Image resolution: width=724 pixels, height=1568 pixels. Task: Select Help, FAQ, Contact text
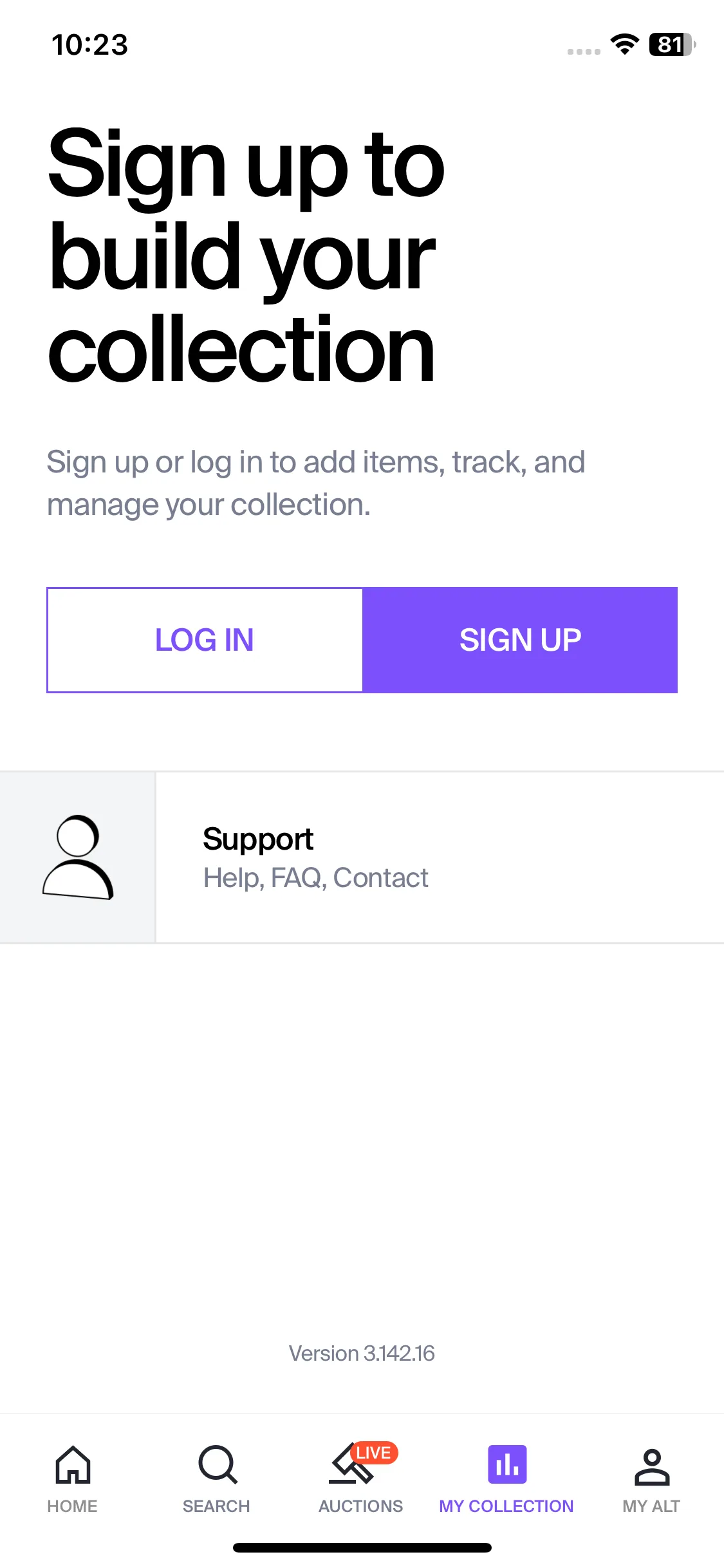(315, 878)
